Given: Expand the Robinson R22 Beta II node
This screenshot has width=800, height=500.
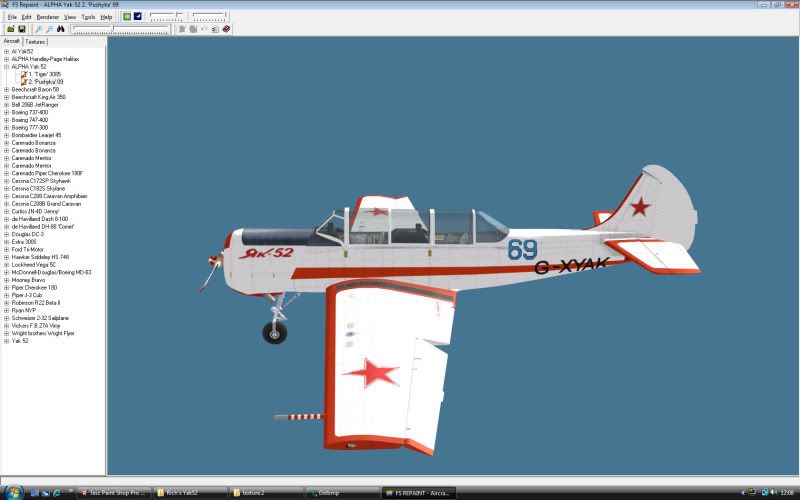Looking at the screenshot, I should pos(7,303).
